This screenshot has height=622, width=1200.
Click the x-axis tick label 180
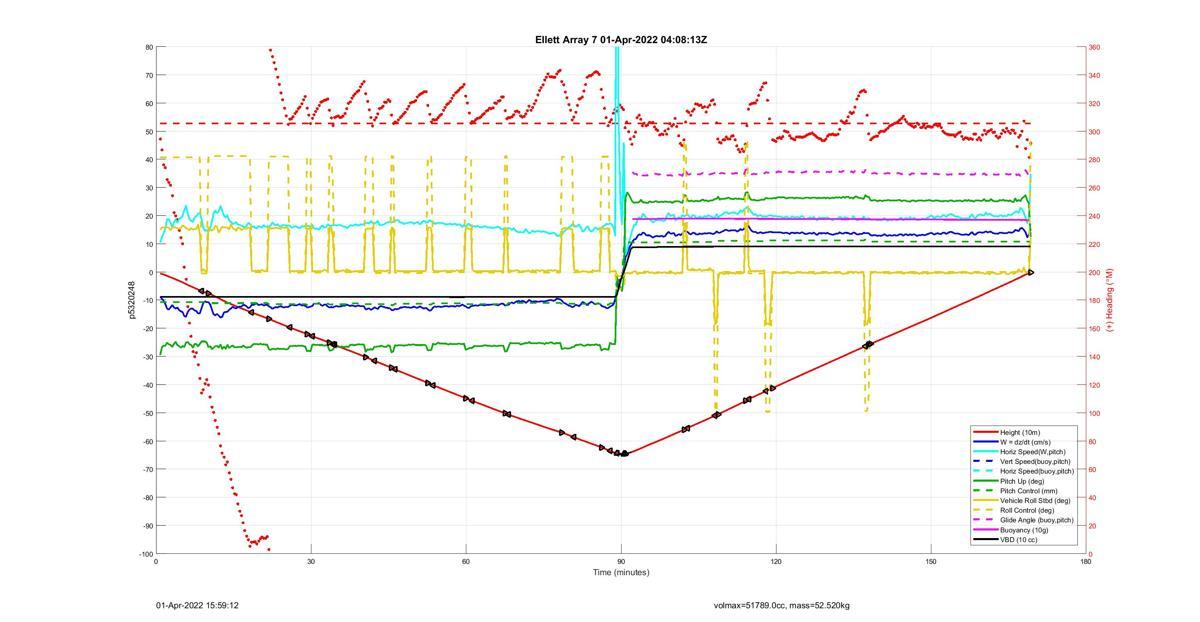coord(1086,561)
